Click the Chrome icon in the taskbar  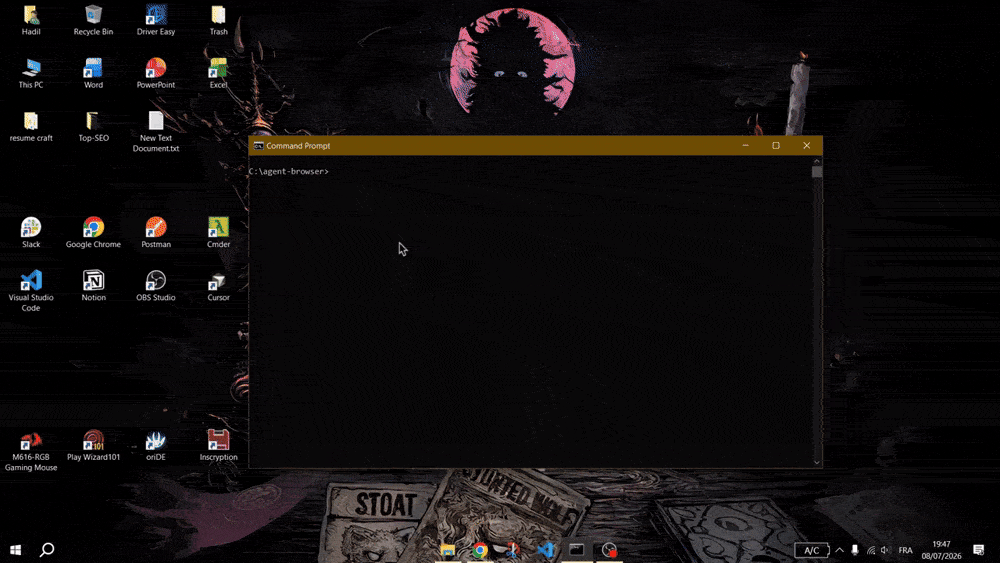[x=480, y=550]
